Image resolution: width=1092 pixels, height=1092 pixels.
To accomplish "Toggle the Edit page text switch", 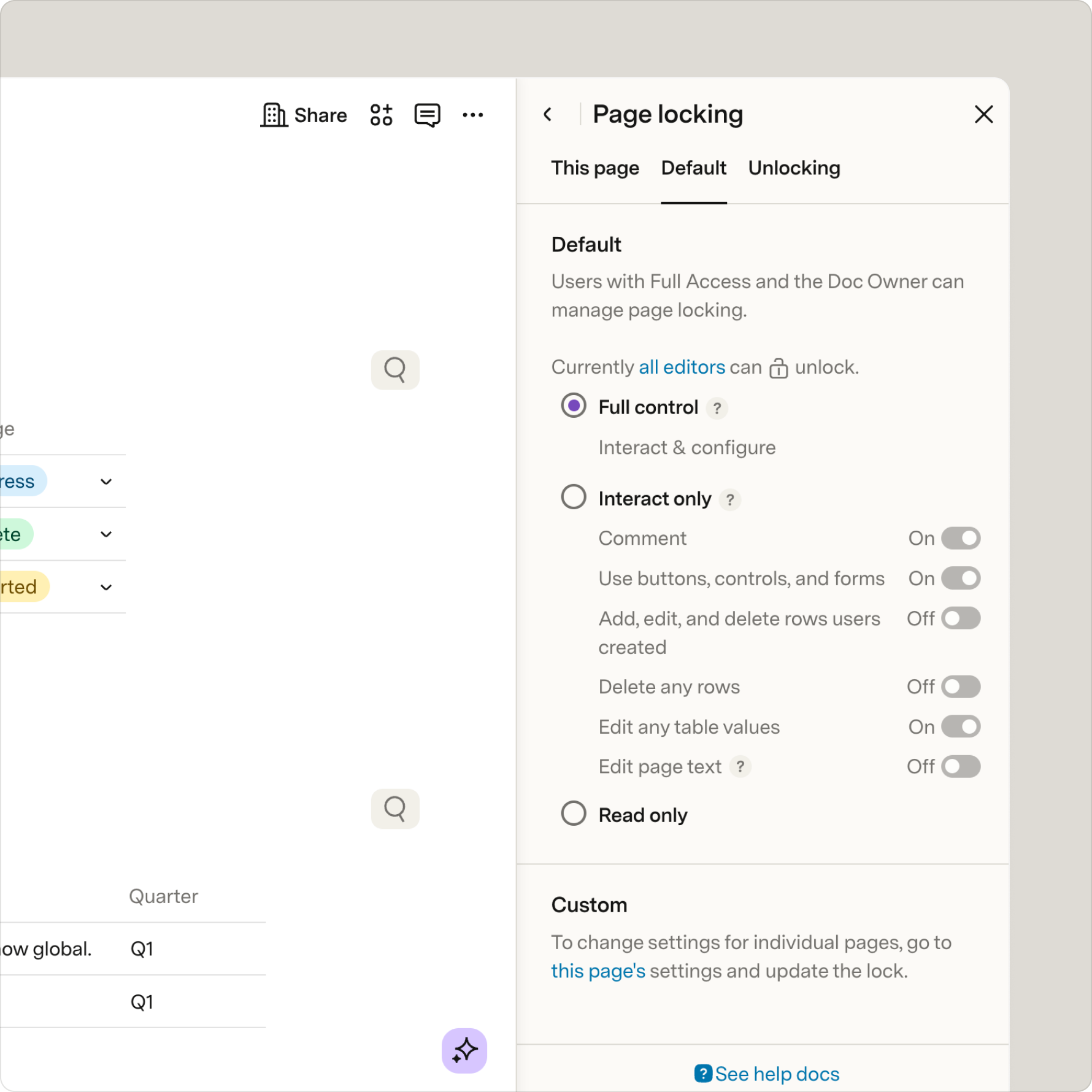I will tap(961, 766).
